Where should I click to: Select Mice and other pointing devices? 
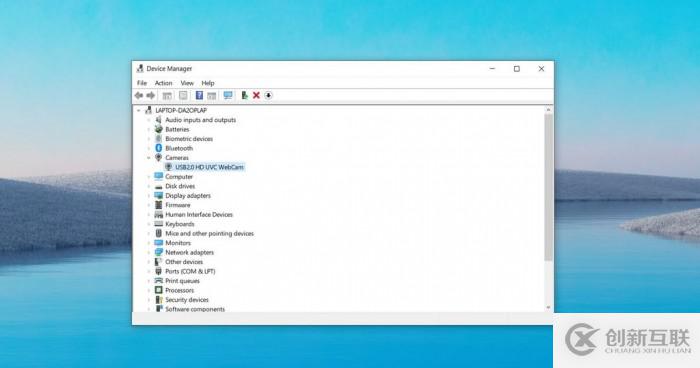pos(209,234)
